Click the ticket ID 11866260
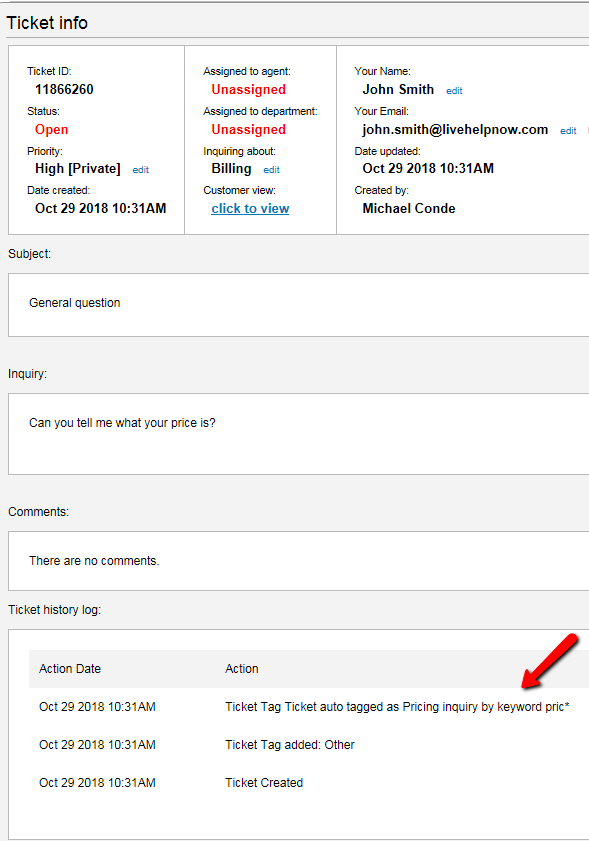 (x=64, y=90)
